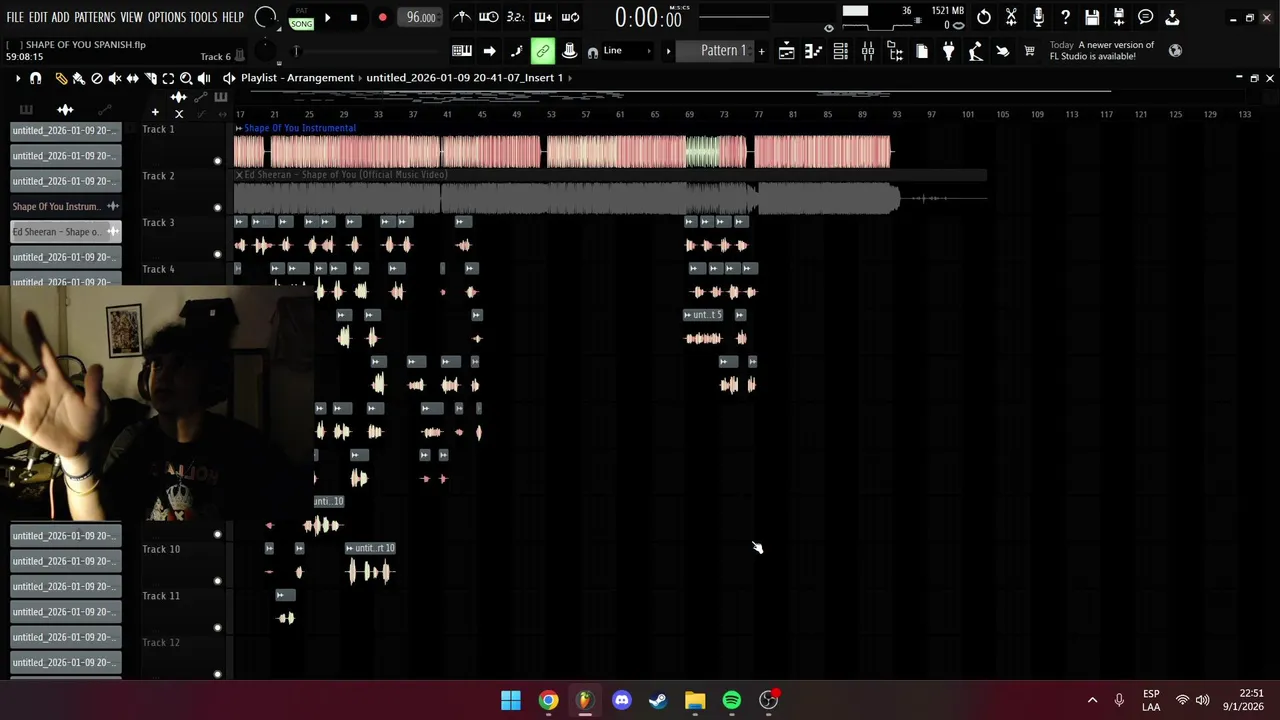The height and width of the screenshot is (720, 1280).
Task: Toggle wait for input before recording
Action: (x=489, y=17)
